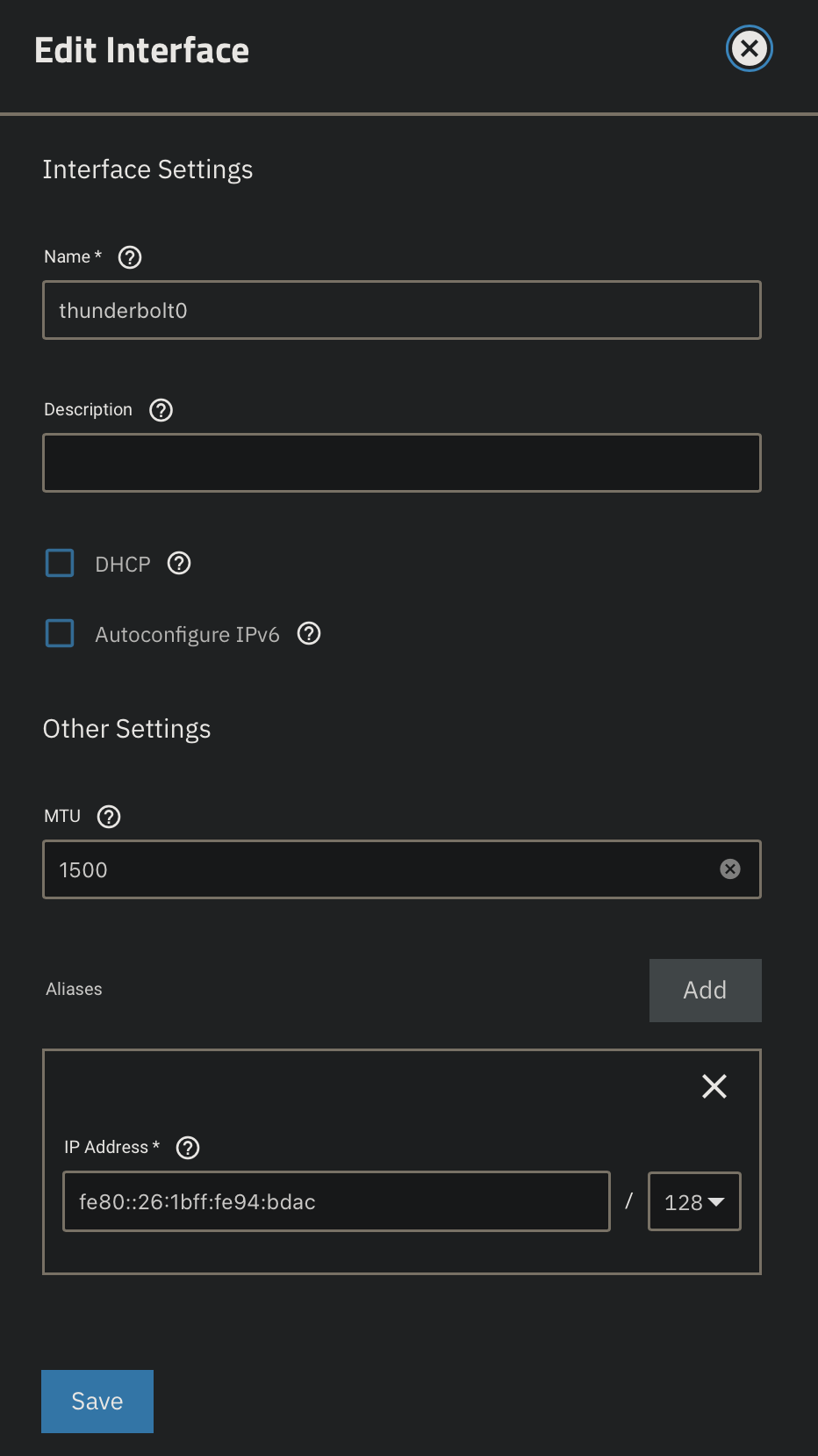Click the Interface Settings heading
Image resolution: width=818 pixels, height=1456 pixels.
pos(147,169)
